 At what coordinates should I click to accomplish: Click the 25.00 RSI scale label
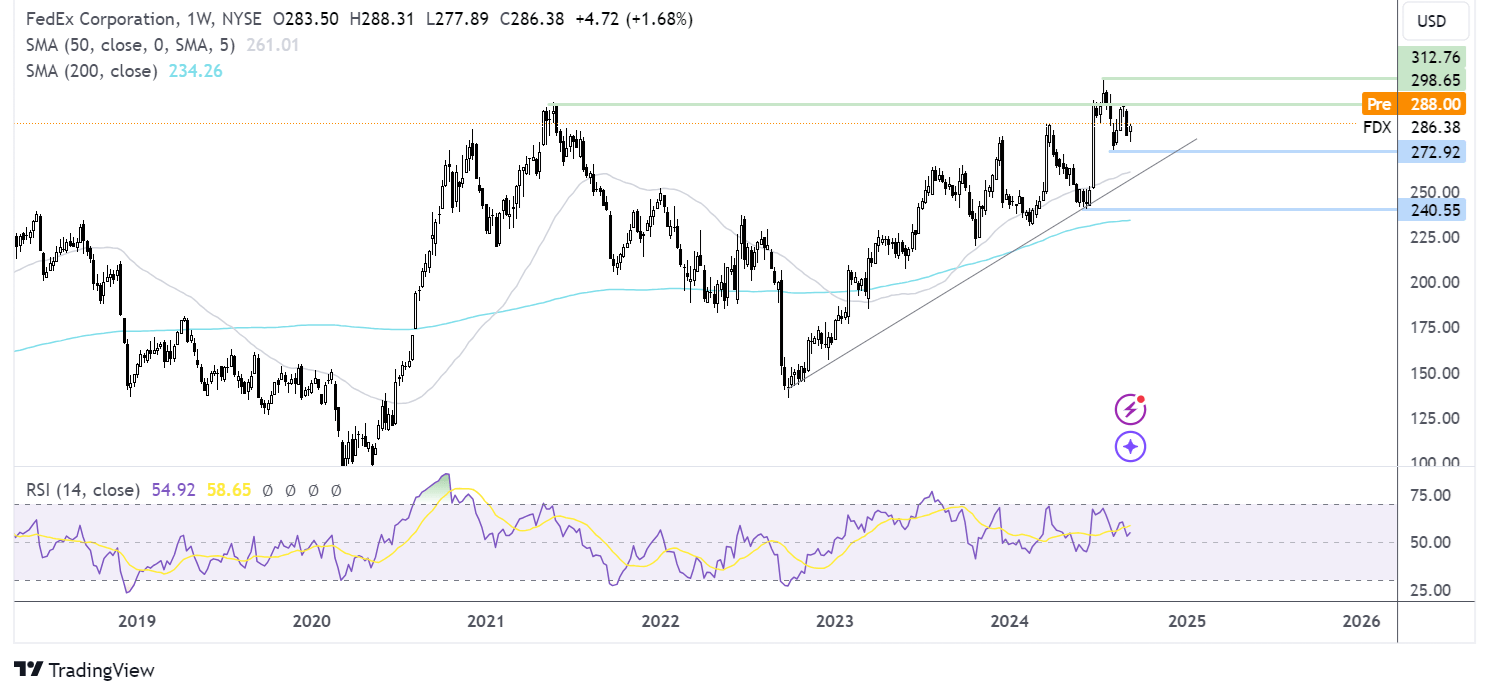coord(1429,589)
